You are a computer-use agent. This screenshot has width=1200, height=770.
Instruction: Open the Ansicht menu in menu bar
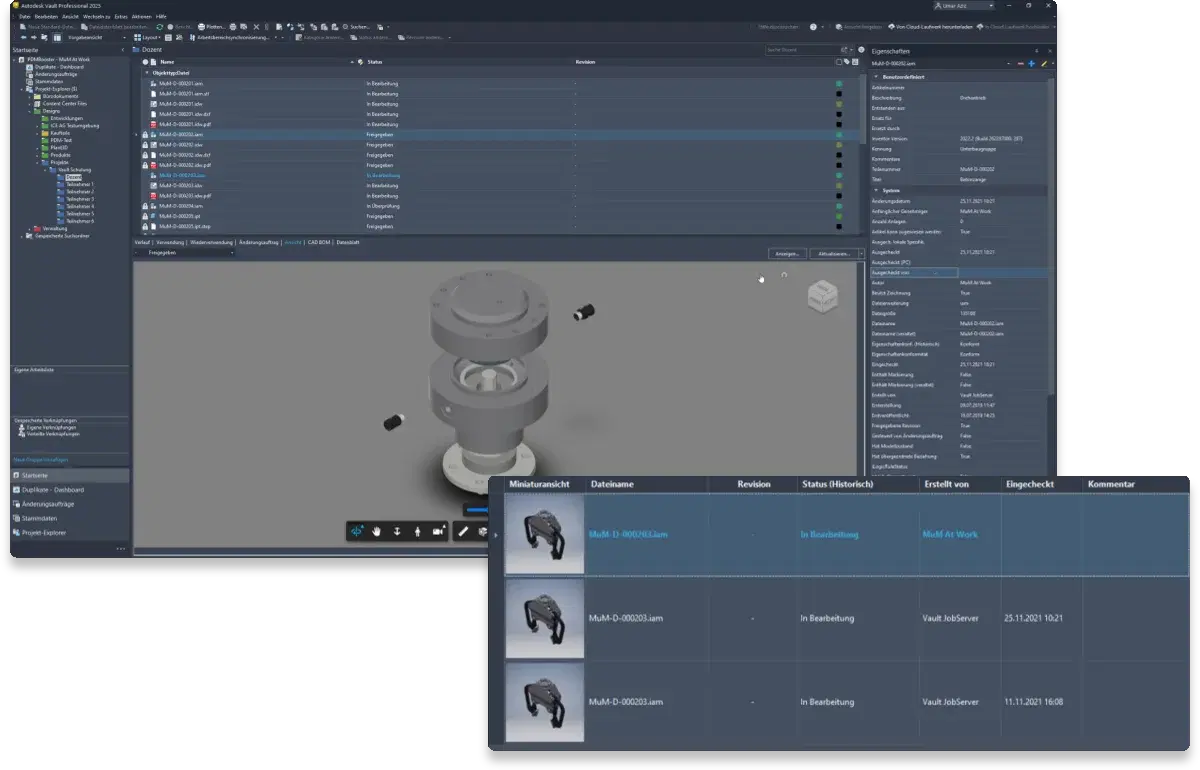[70, 17]
